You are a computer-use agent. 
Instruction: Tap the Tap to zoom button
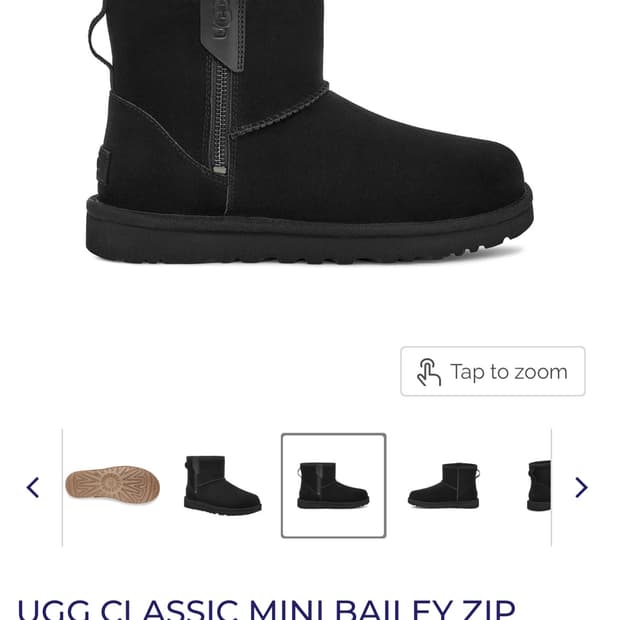pyautogui.click(x=493, y=371)
